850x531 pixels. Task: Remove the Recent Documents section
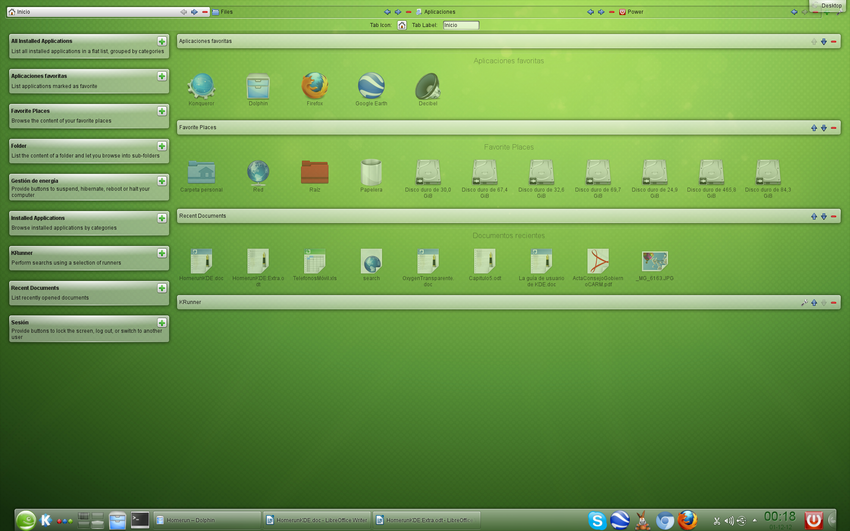[x=834, y=216]
